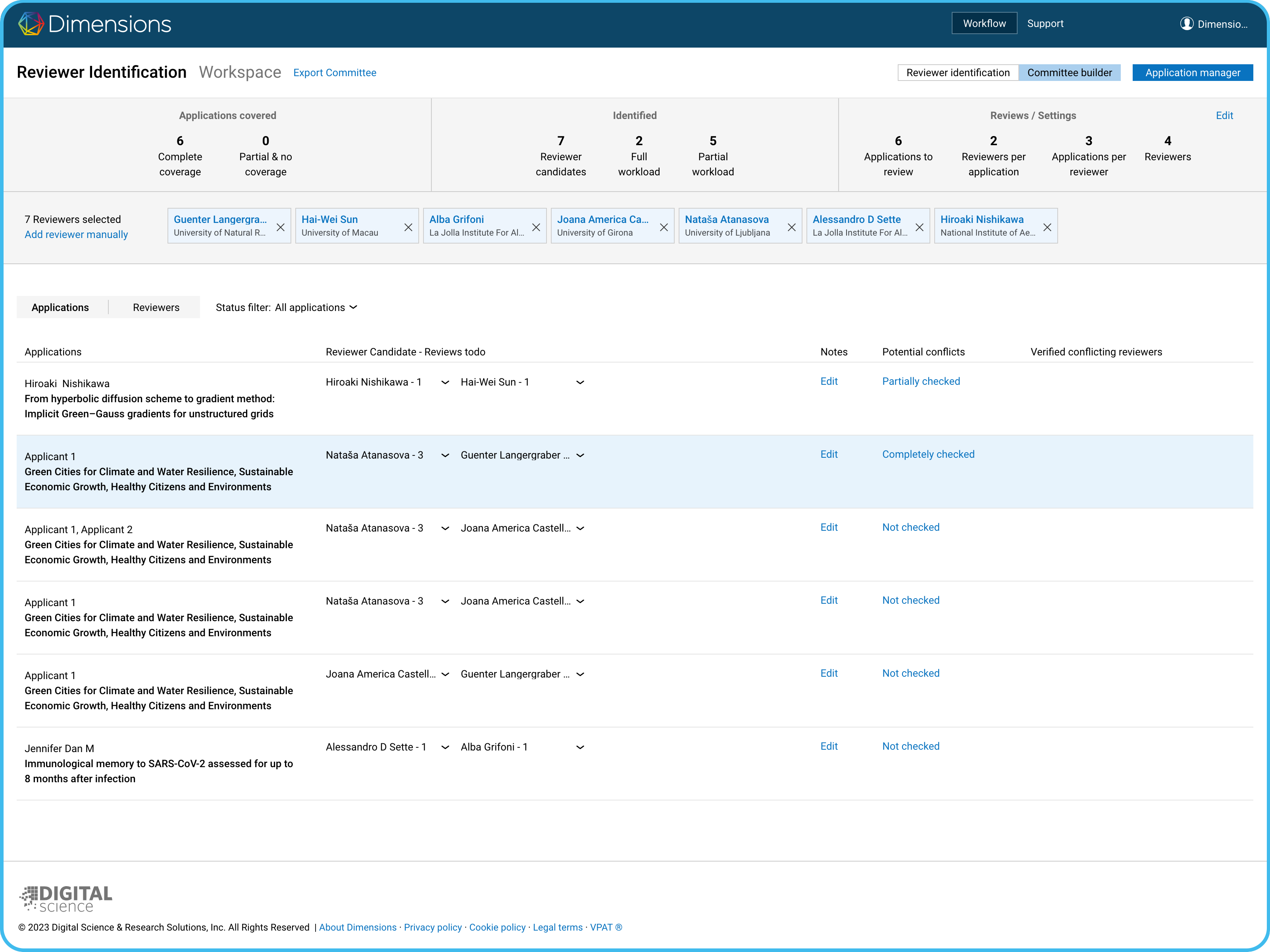The image size is (1270, 952).
Task: Click the Digital Science footer logo
Action: [65, 898]
